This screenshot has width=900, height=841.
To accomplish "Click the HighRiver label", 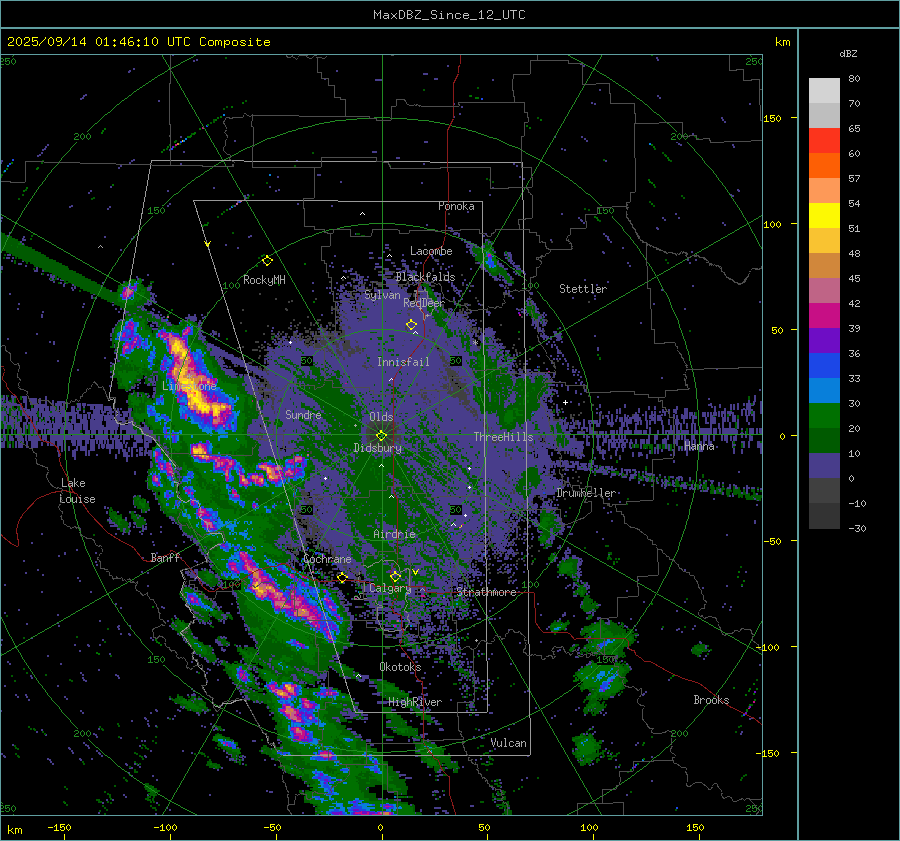I will tap(415, 702).
